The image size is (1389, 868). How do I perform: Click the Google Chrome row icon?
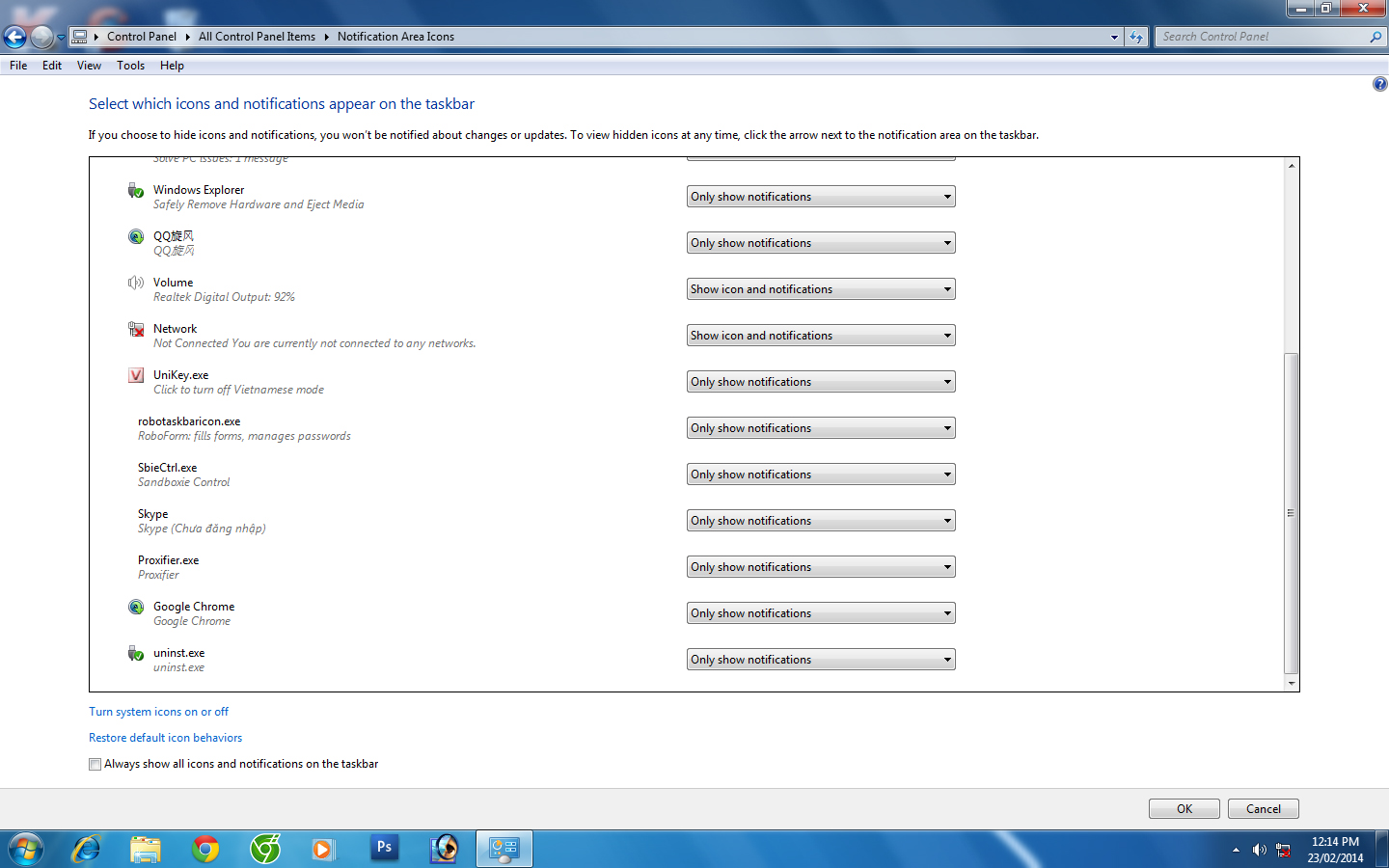coord(136,607)
